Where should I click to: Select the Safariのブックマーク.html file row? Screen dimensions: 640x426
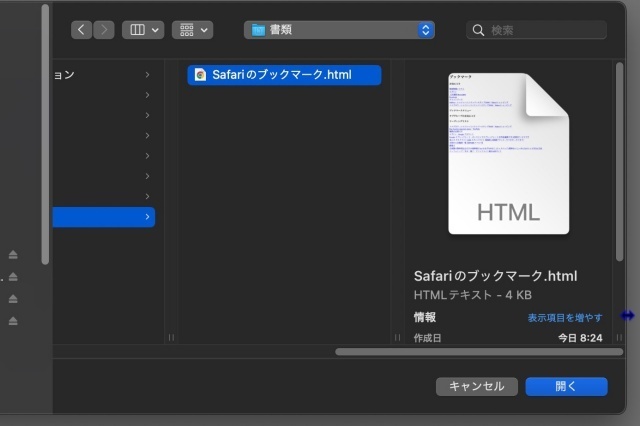point(284,75)
